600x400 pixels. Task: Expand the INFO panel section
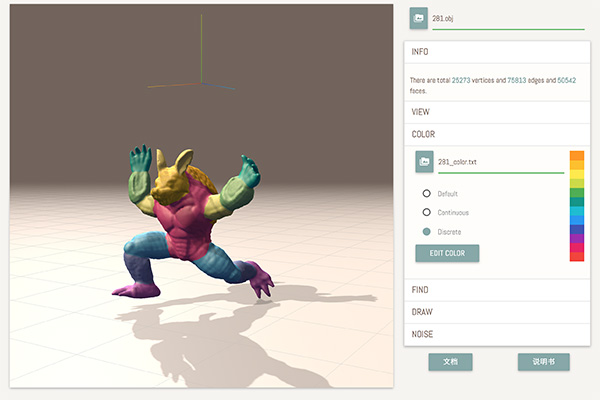tap(497, 52)
